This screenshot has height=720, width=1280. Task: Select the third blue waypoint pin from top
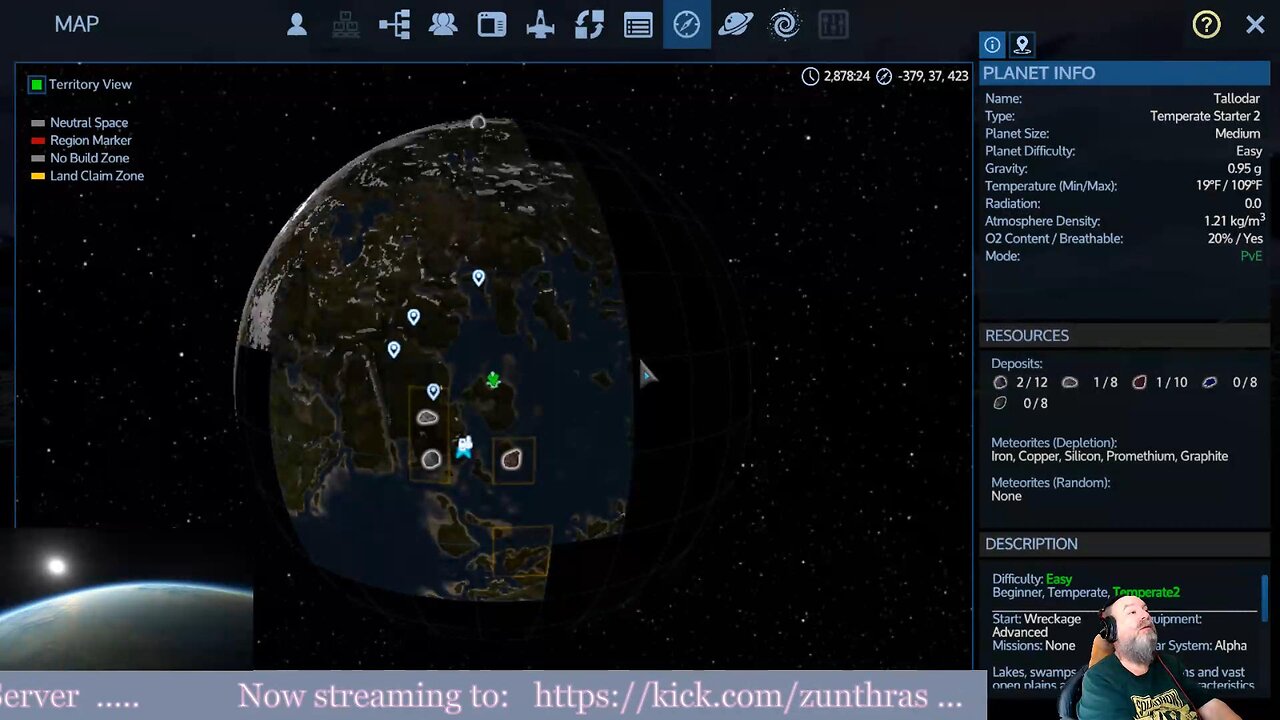(393, 349)
